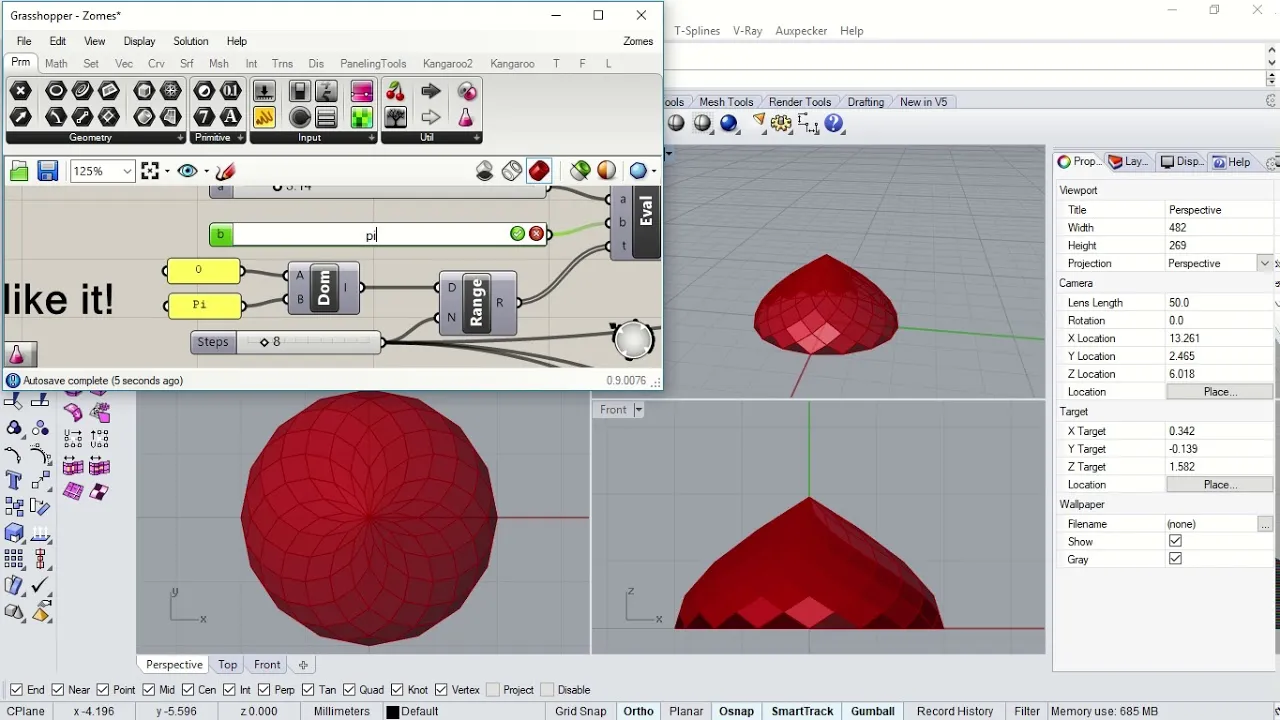Screen dimensions: 1280x720
Task: Click the black Default layer color swatch
Action: (393, 712)
